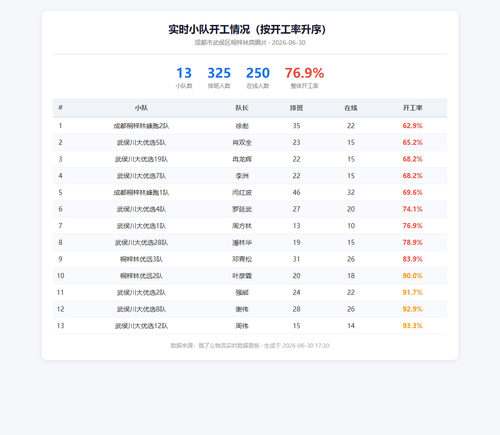
Task: Click the 91.7% rate cell
Action: click(x=412, y=292)
